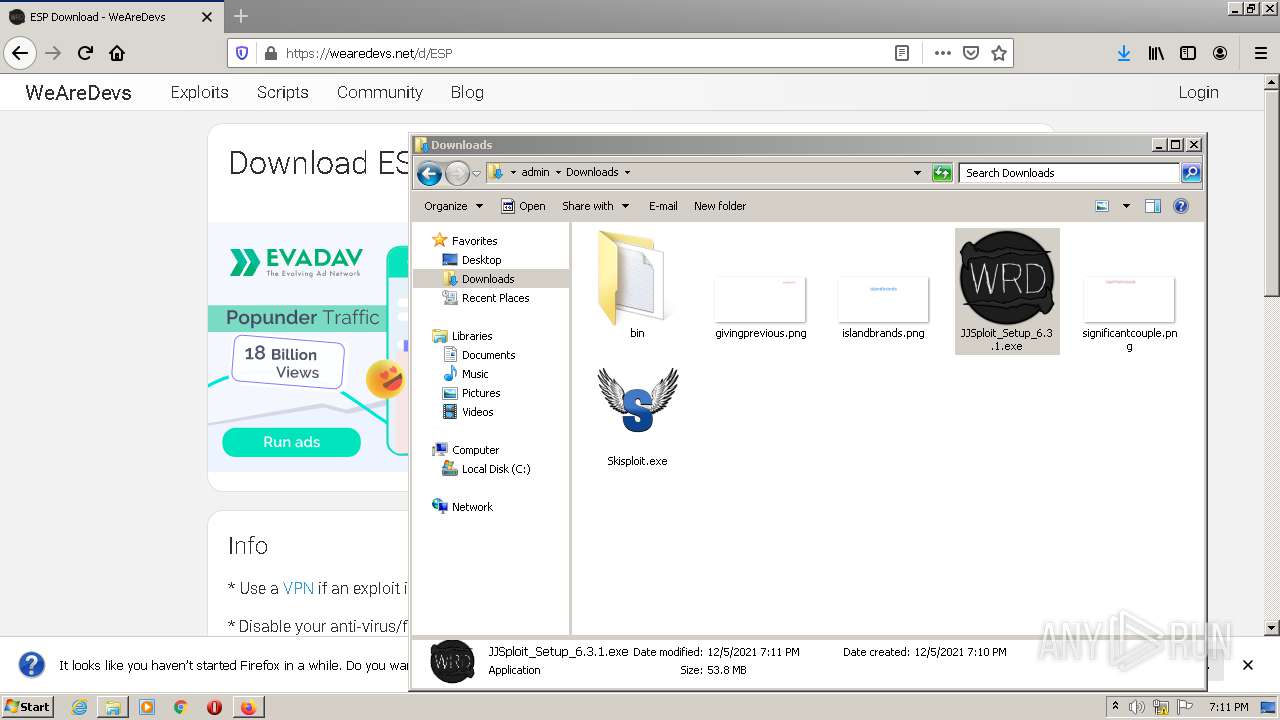Click Explorer back navigation button

429,173
